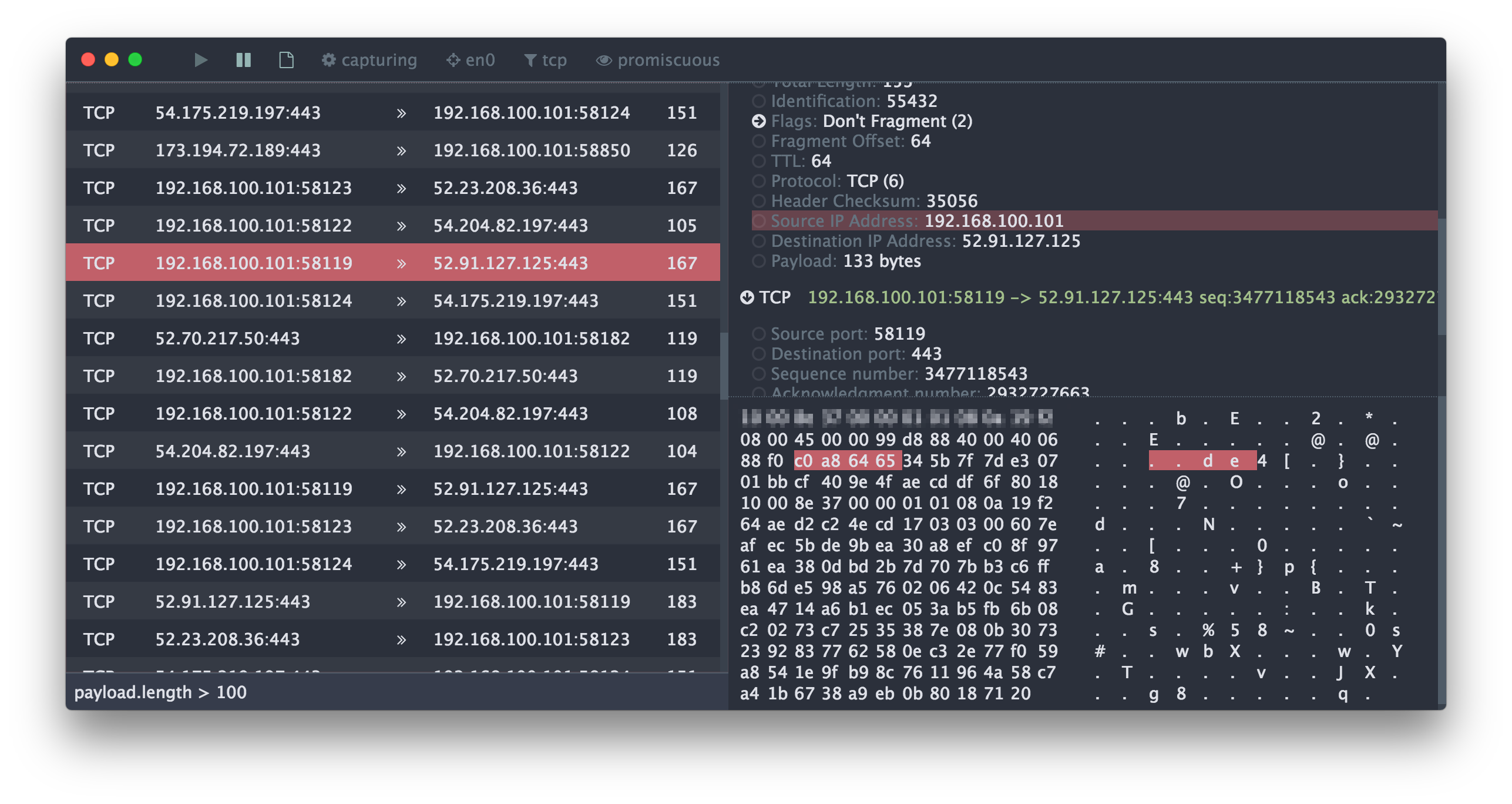
Task: Collapse the TCP layer section
Action: [x=747, y=297]
